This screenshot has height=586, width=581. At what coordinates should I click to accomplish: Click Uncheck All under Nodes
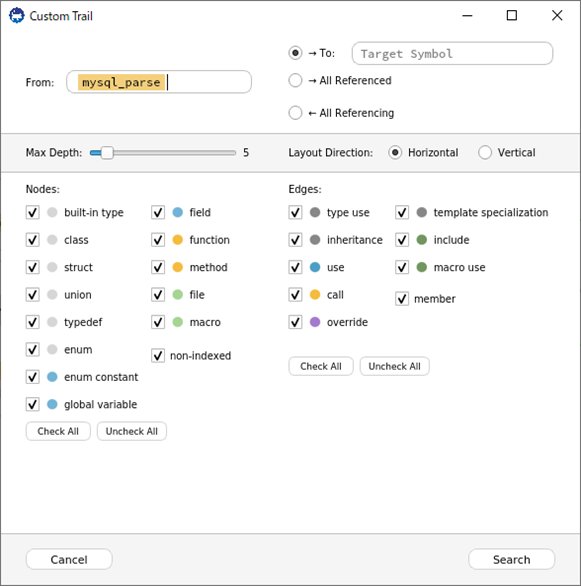click(132, 431)
